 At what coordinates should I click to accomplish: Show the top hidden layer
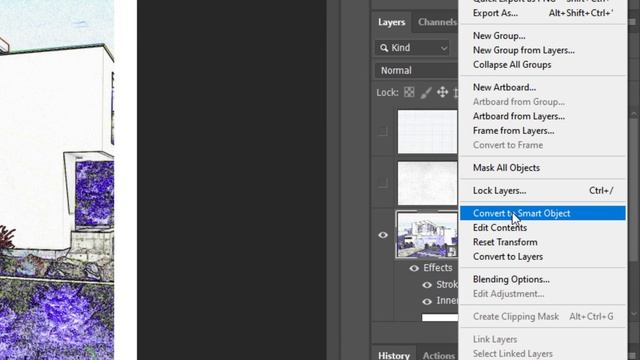pyautogui.click(x=383, y=132)
